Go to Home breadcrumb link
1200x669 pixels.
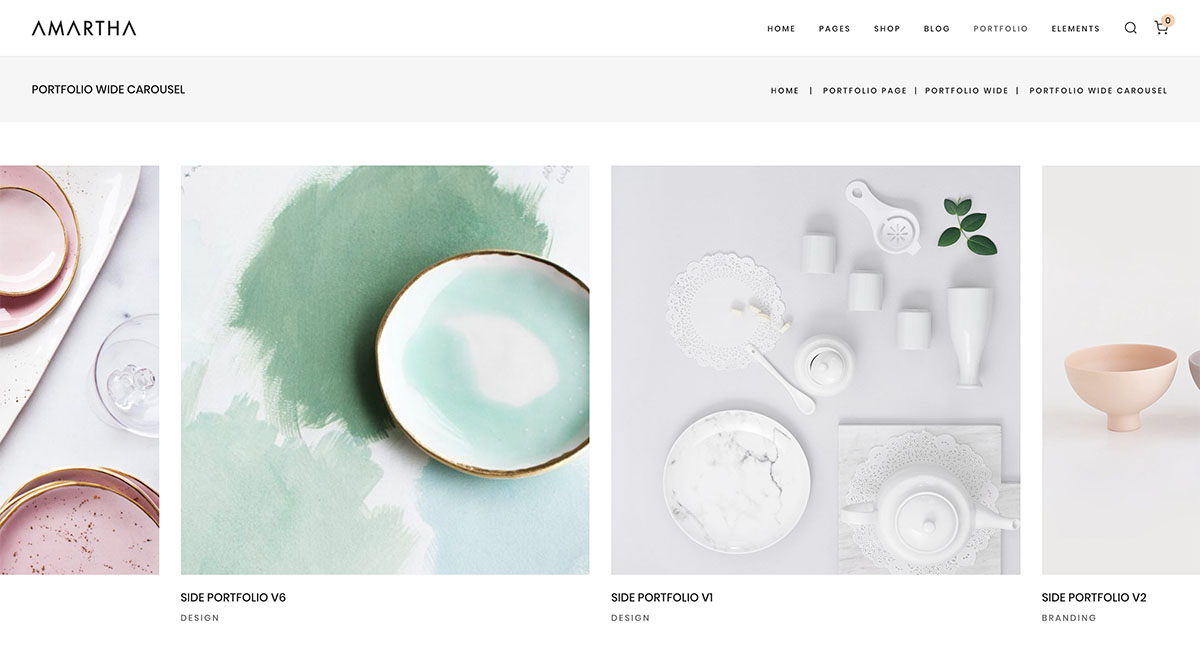[785, 90]
